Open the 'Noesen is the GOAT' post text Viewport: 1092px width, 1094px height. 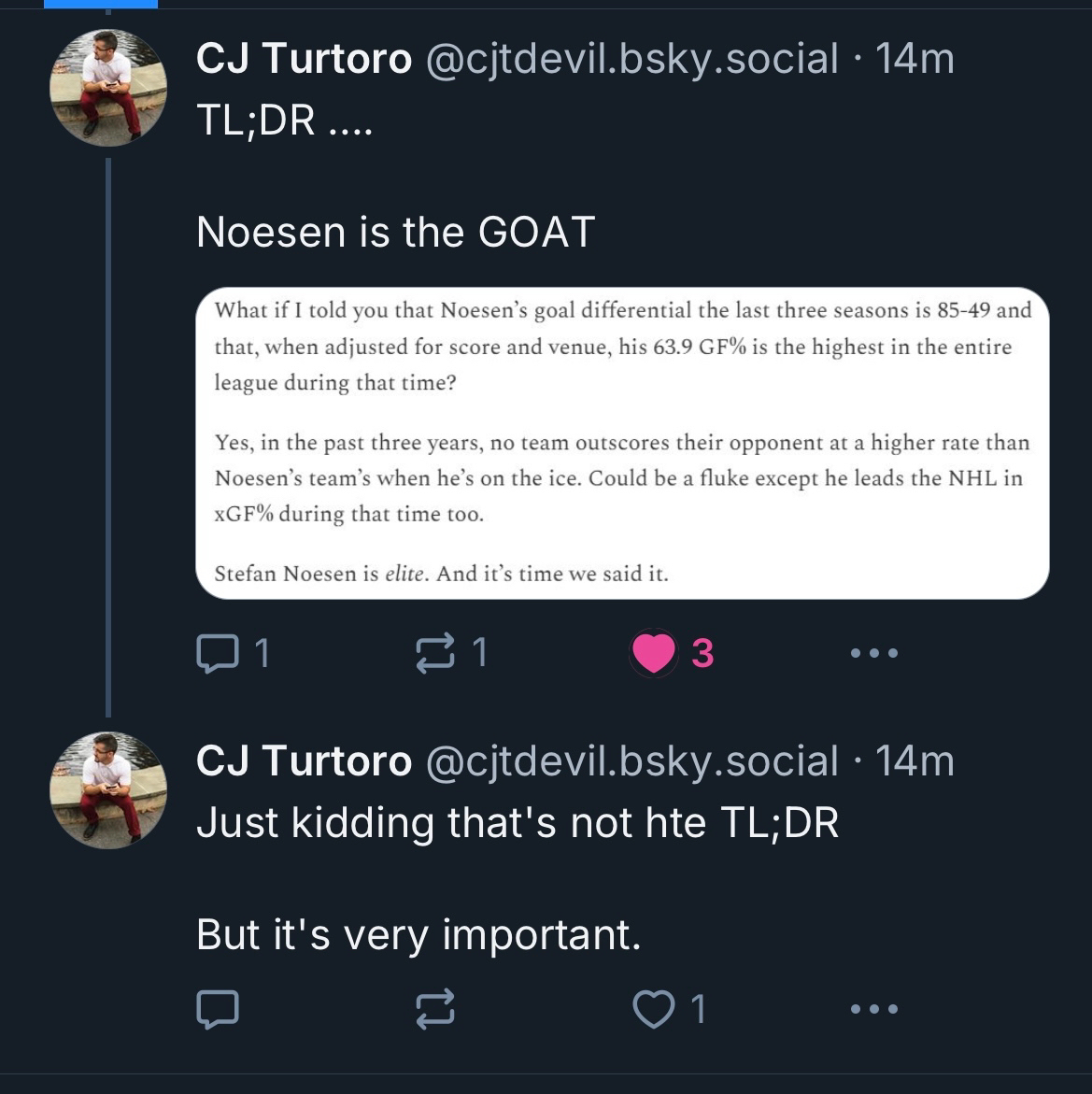click(395, 232)
